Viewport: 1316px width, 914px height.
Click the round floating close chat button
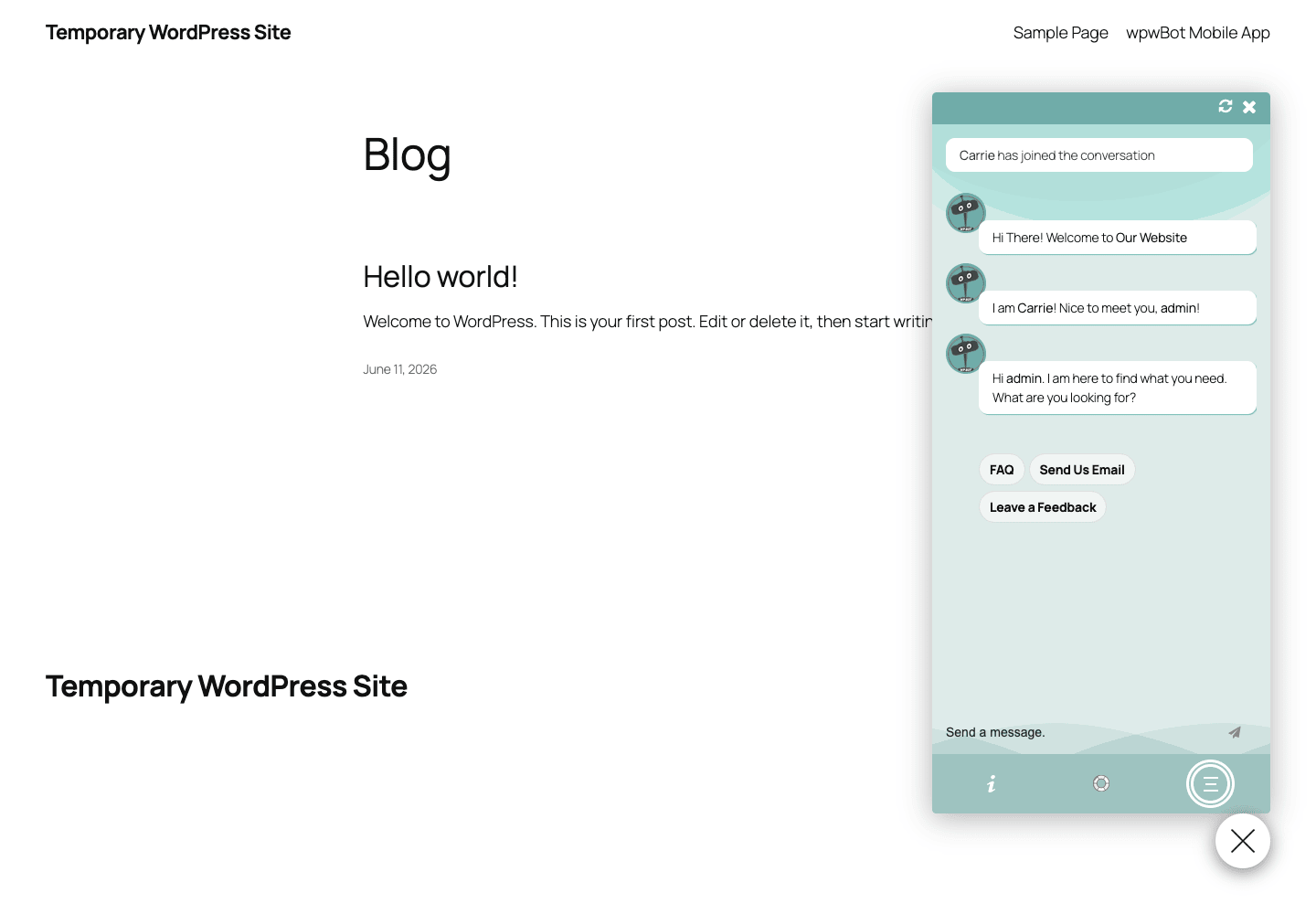[x=1243, y=841]
